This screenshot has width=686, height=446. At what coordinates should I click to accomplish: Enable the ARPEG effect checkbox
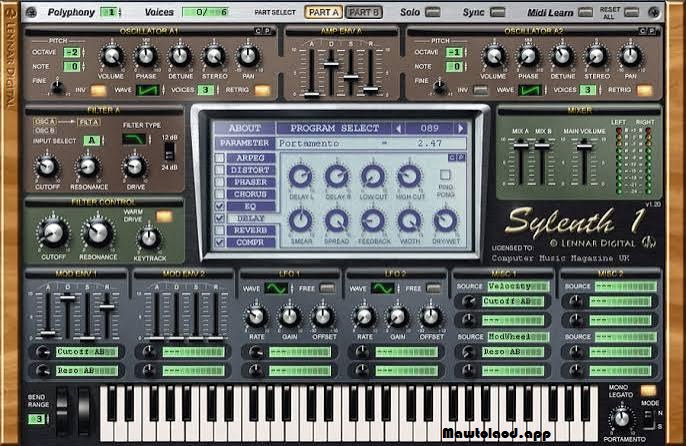click(x=220, y=158)
